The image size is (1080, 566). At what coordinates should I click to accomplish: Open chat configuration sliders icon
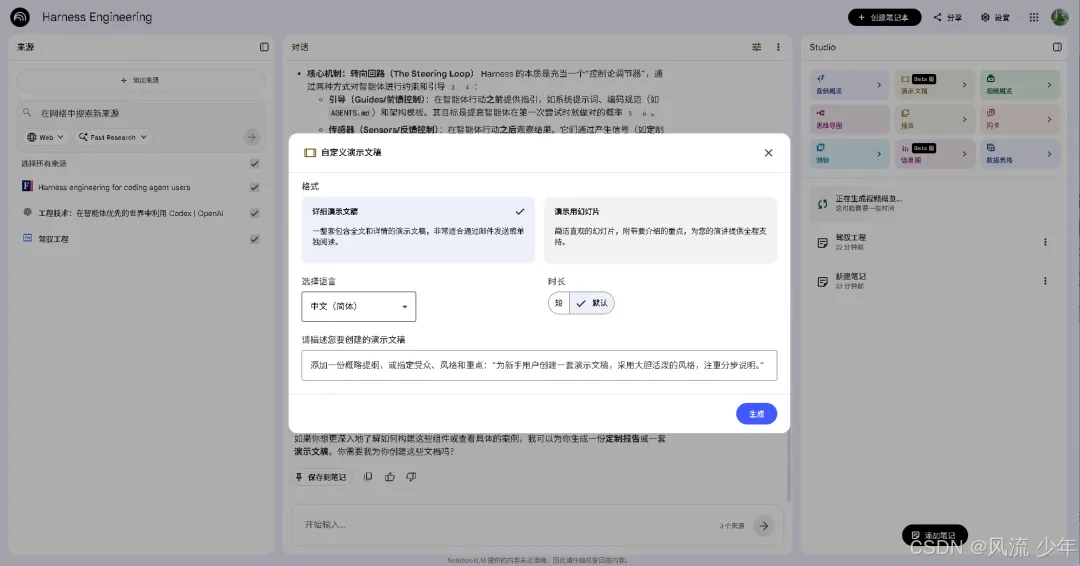[756, 47]
